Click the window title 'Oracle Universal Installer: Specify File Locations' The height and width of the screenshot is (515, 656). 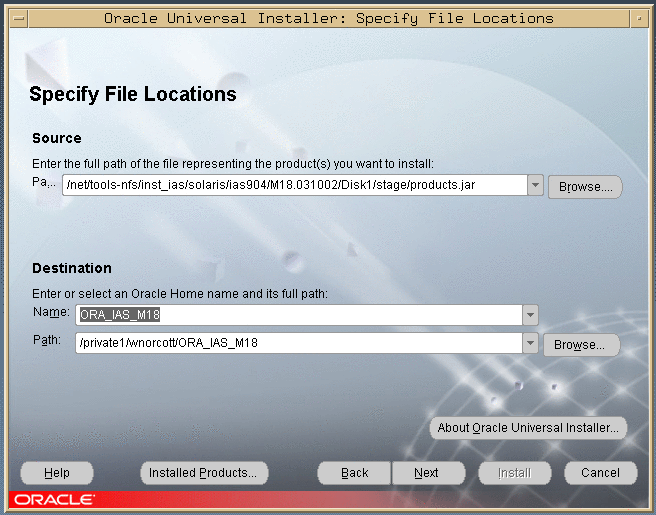(329, 19)
